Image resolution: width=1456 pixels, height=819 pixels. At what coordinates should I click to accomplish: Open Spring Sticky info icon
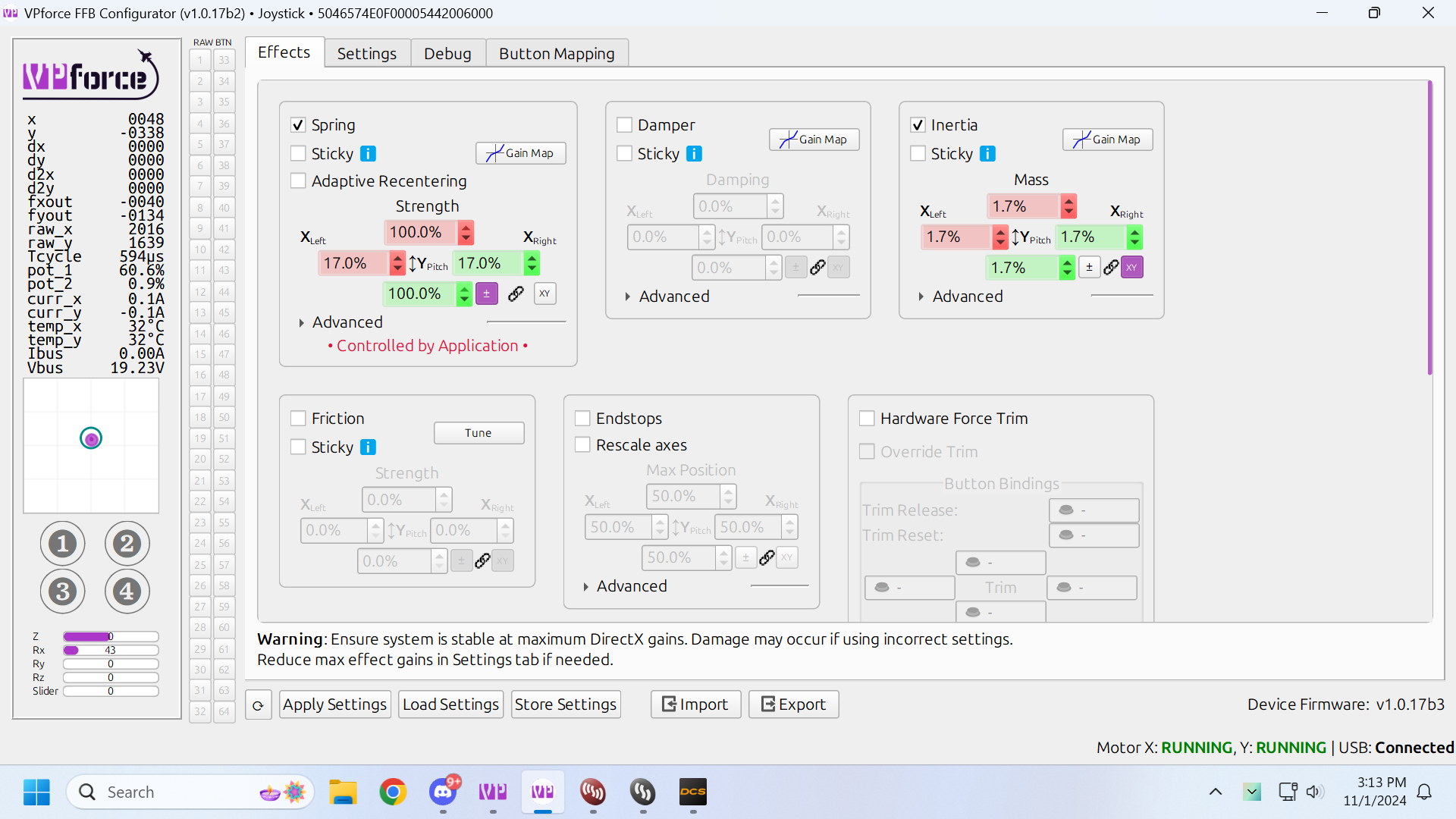point(368,154)
